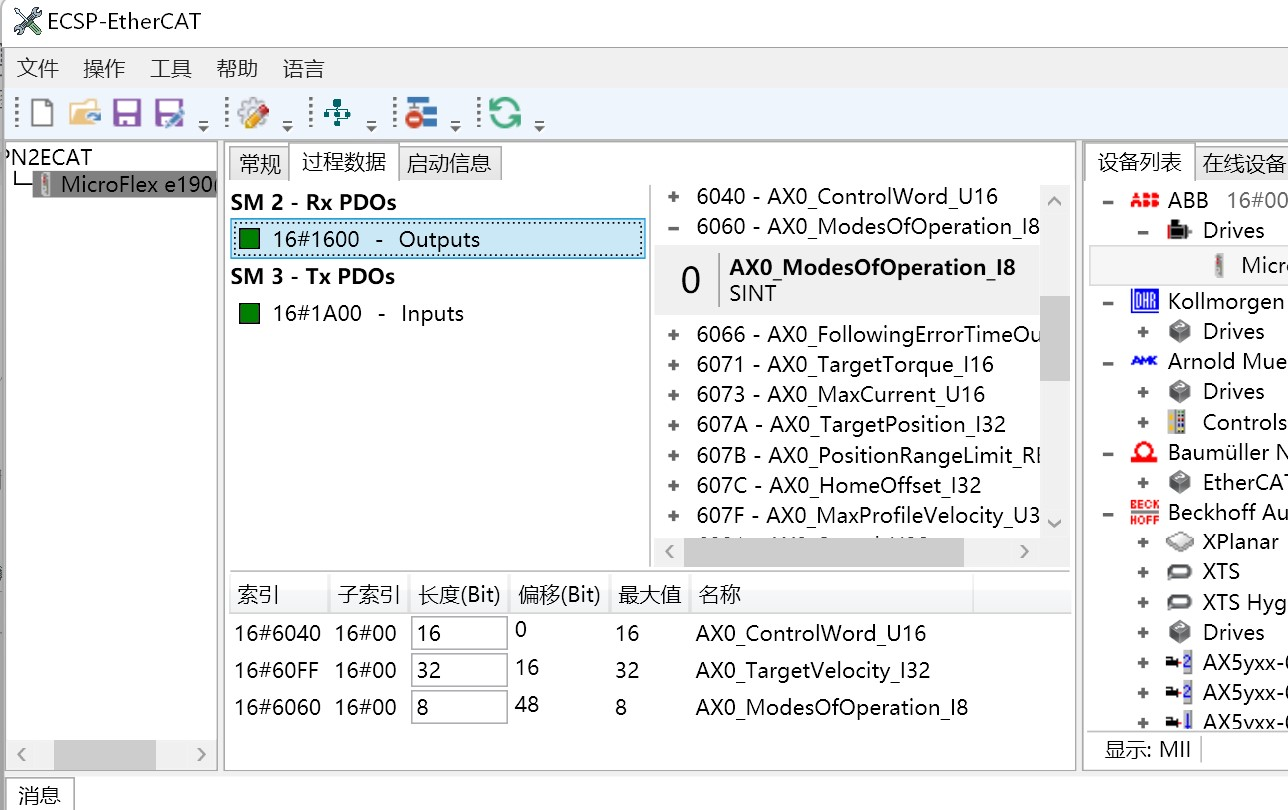Expand 607C AX0_HomeOffset_I32 entry
This screenshot has width=1288, height=810.
(x=674, y=486)
